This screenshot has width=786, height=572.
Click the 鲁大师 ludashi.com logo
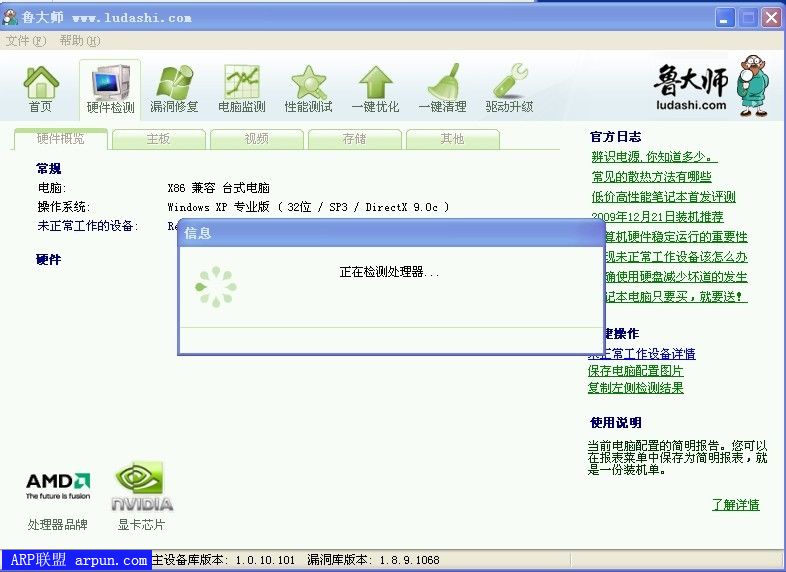pos(711,86)
